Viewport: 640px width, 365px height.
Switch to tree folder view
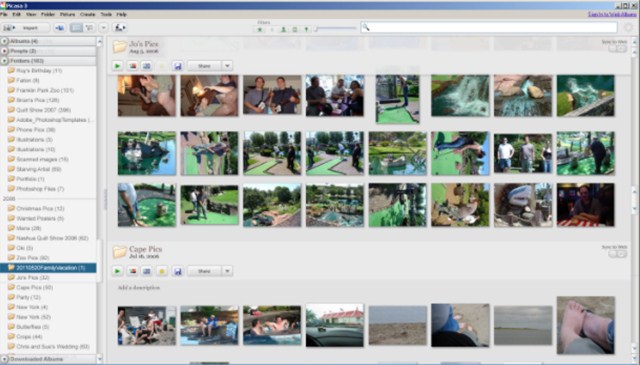[89, 28]
